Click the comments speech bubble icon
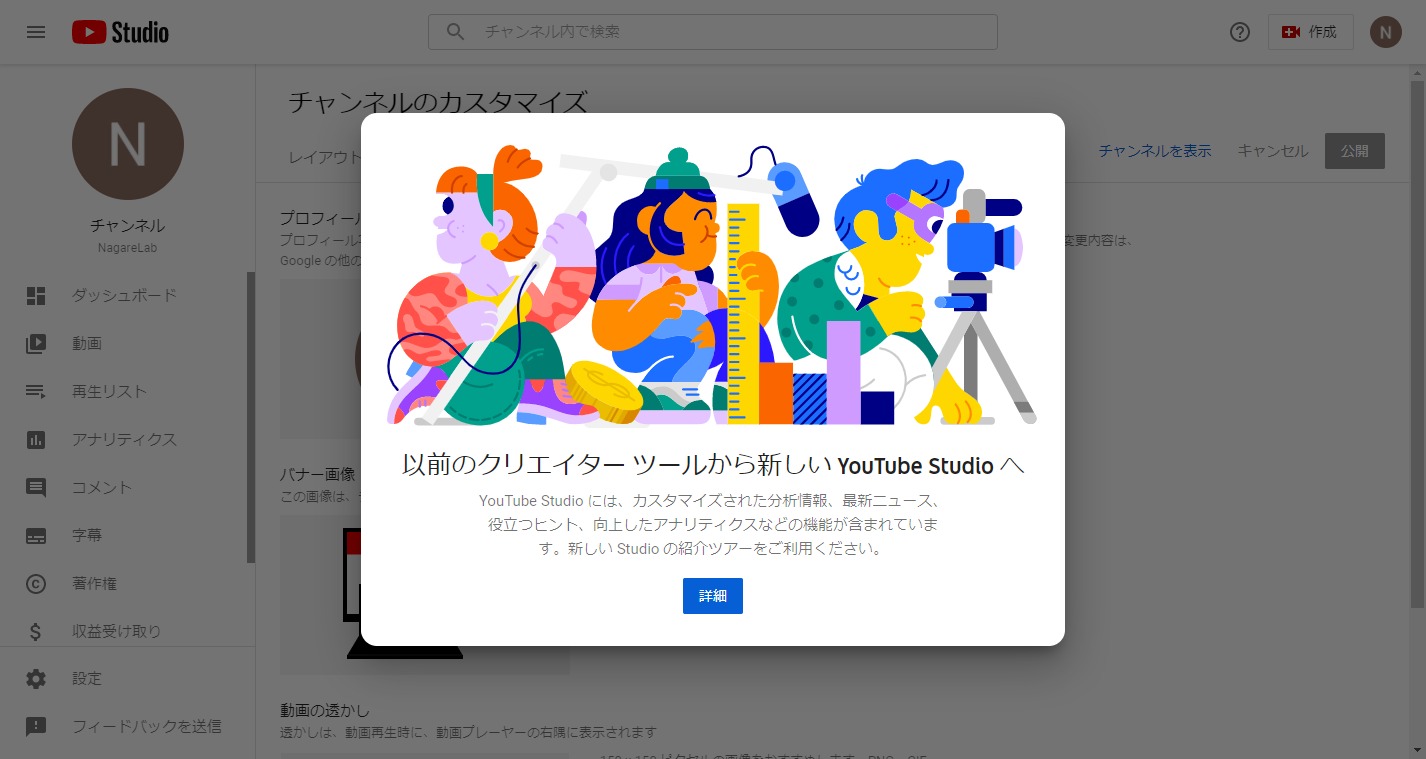 (36, 487)
